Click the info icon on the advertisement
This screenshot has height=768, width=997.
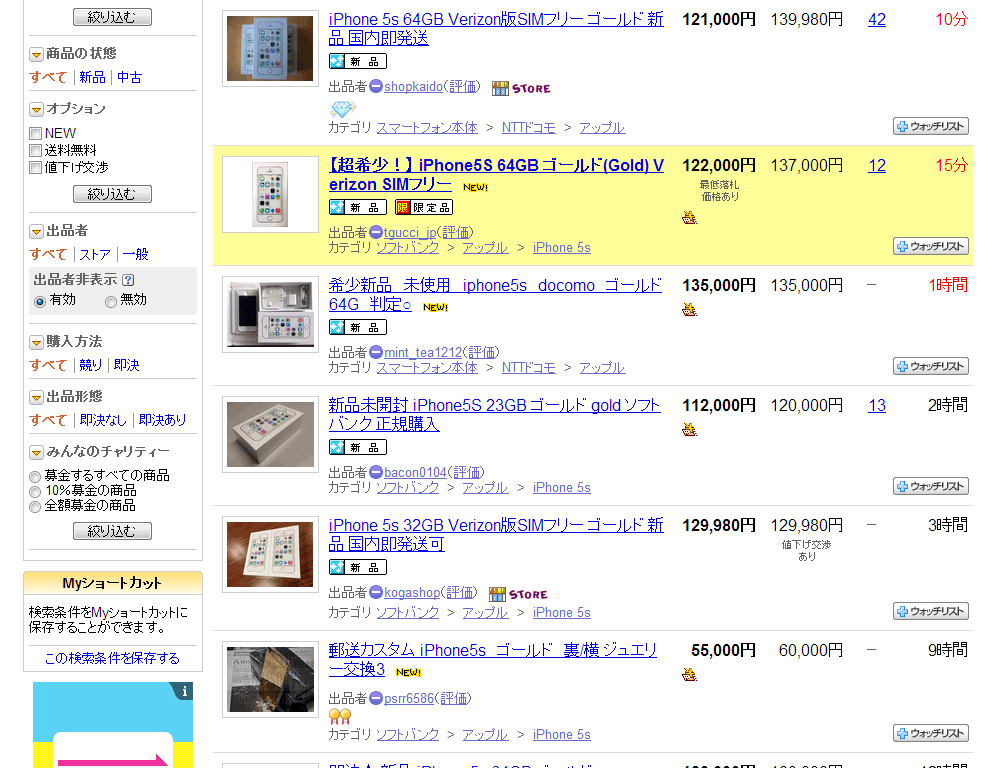(184, 691)
